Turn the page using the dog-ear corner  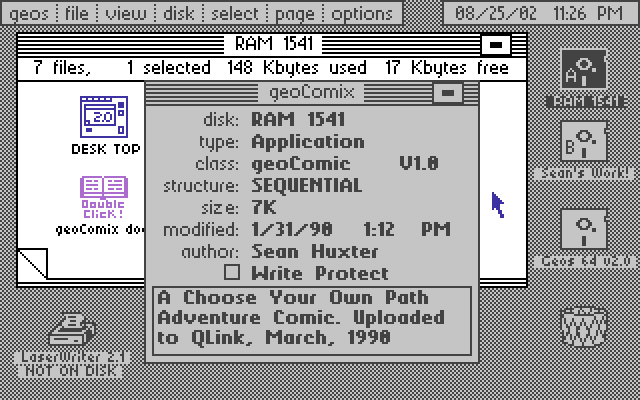pyautogui.click(x=33, y=263)
